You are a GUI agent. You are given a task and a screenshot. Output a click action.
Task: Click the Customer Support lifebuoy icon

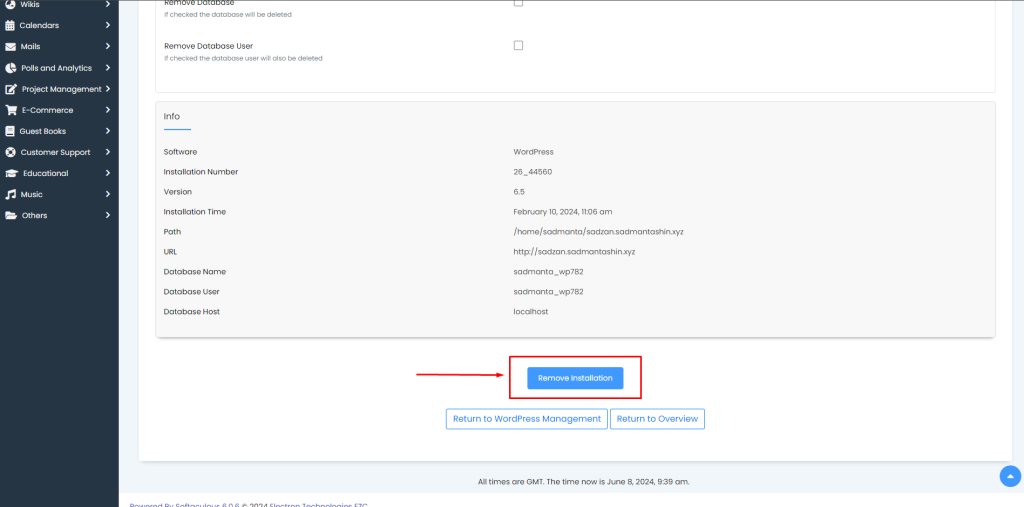[10, 152]
